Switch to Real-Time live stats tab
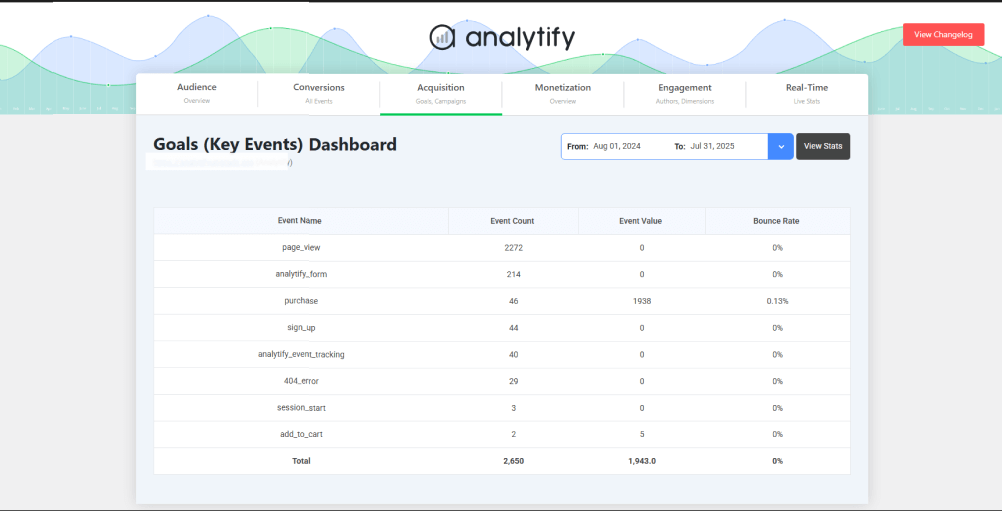 tap(807, 93)
